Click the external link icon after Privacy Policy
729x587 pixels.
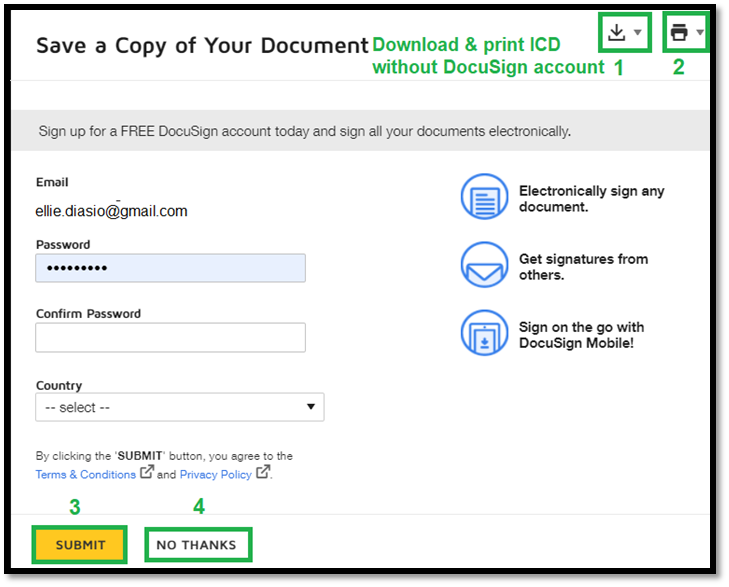[263, 472]
